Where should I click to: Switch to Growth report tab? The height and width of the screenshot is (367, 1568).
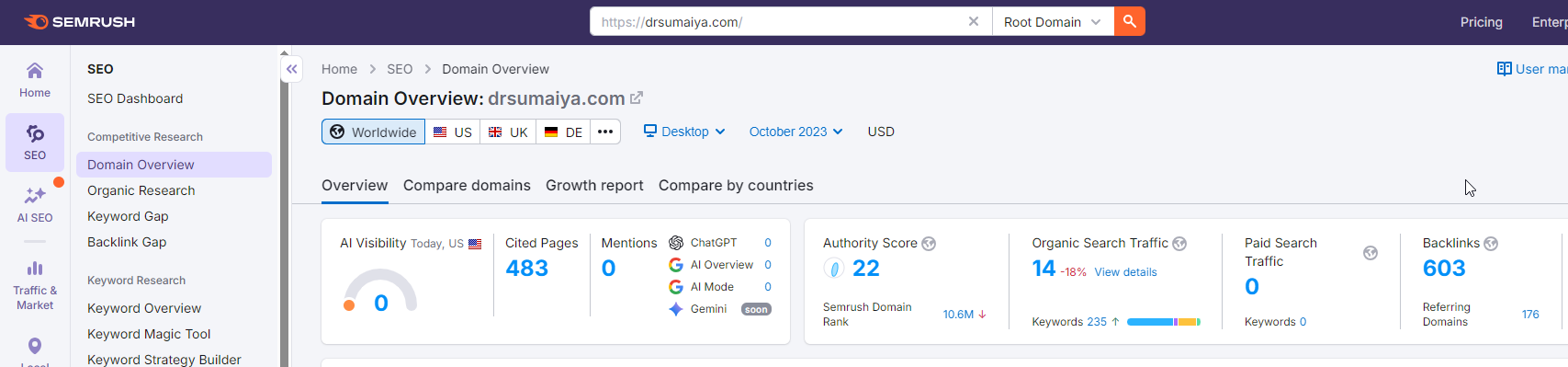coord(594,185)
